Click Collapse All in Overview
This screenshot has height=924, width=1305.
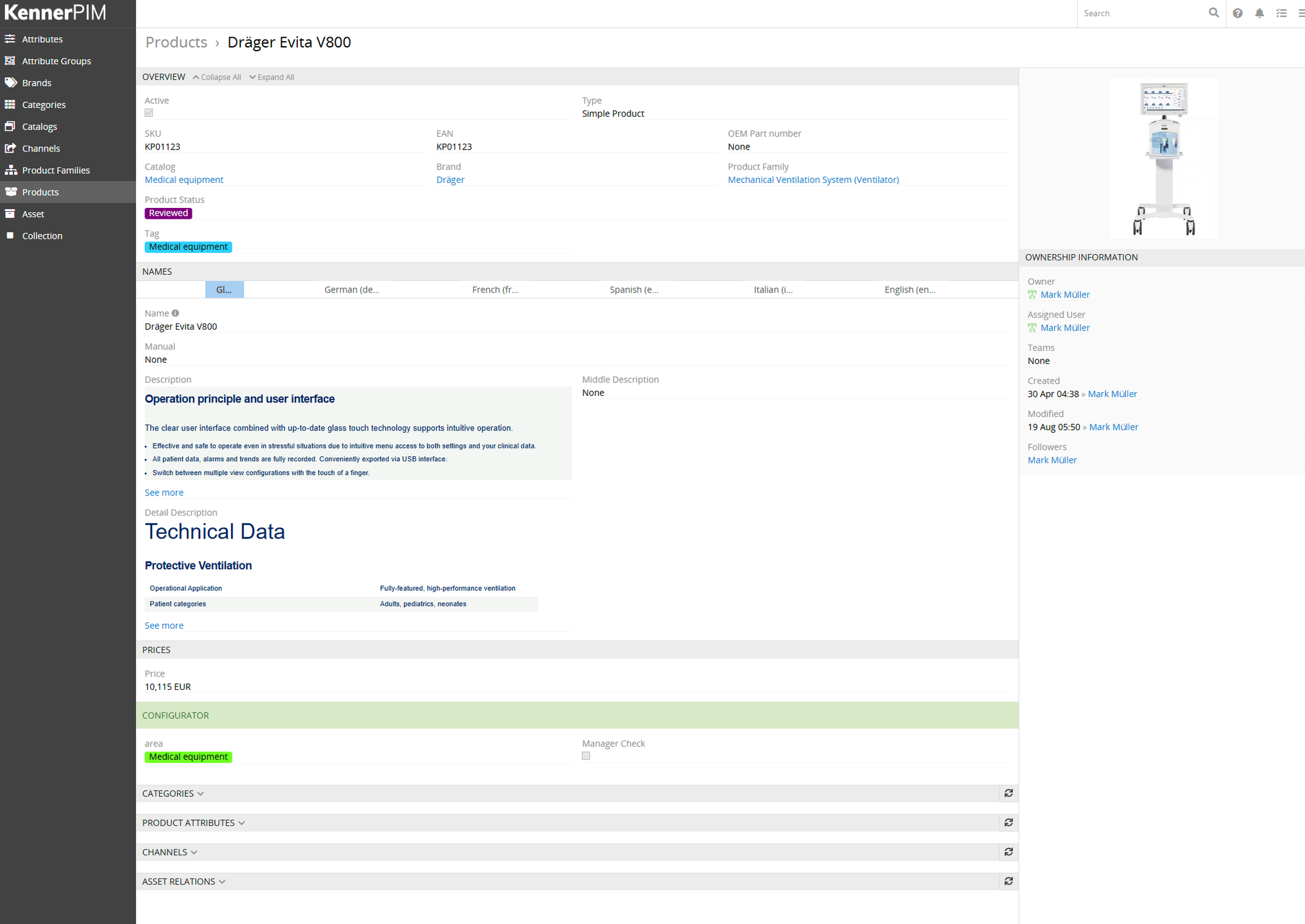pos(217,77)
